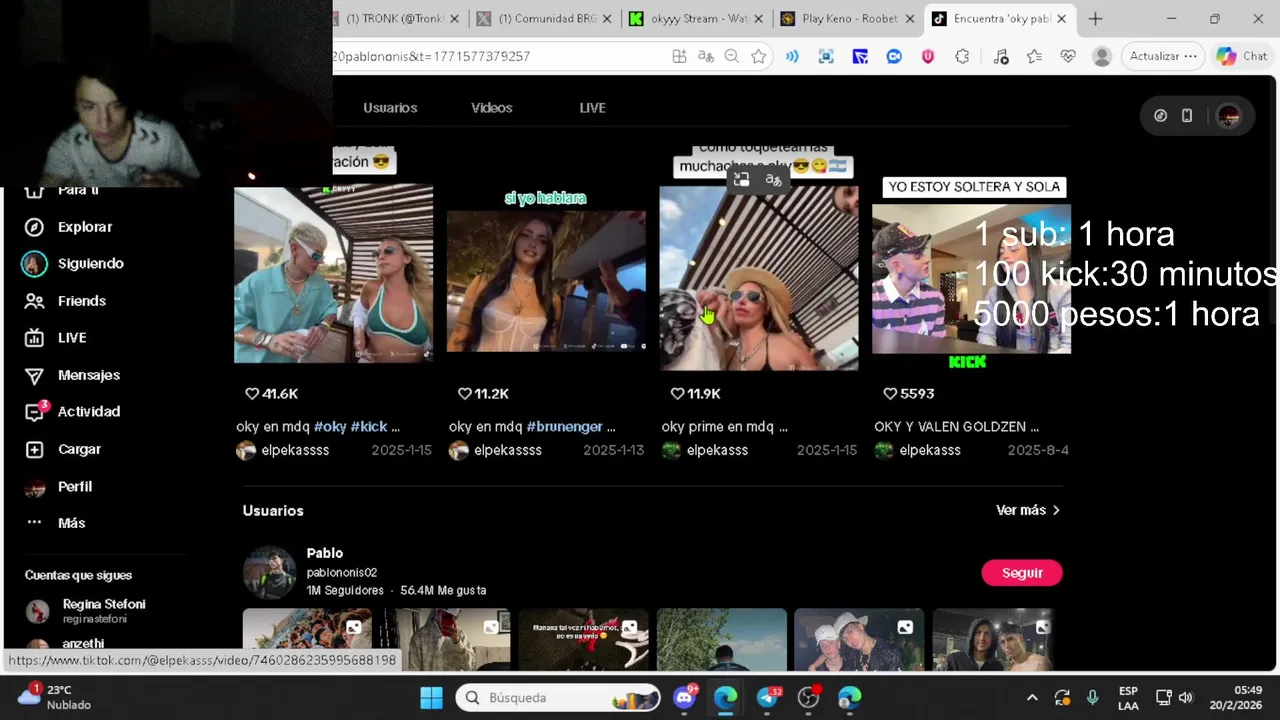Image resolution: width=1280 pixels, height=720 pixels.
Task: Open Copilot Chat button
Action: click(1242, 56)
